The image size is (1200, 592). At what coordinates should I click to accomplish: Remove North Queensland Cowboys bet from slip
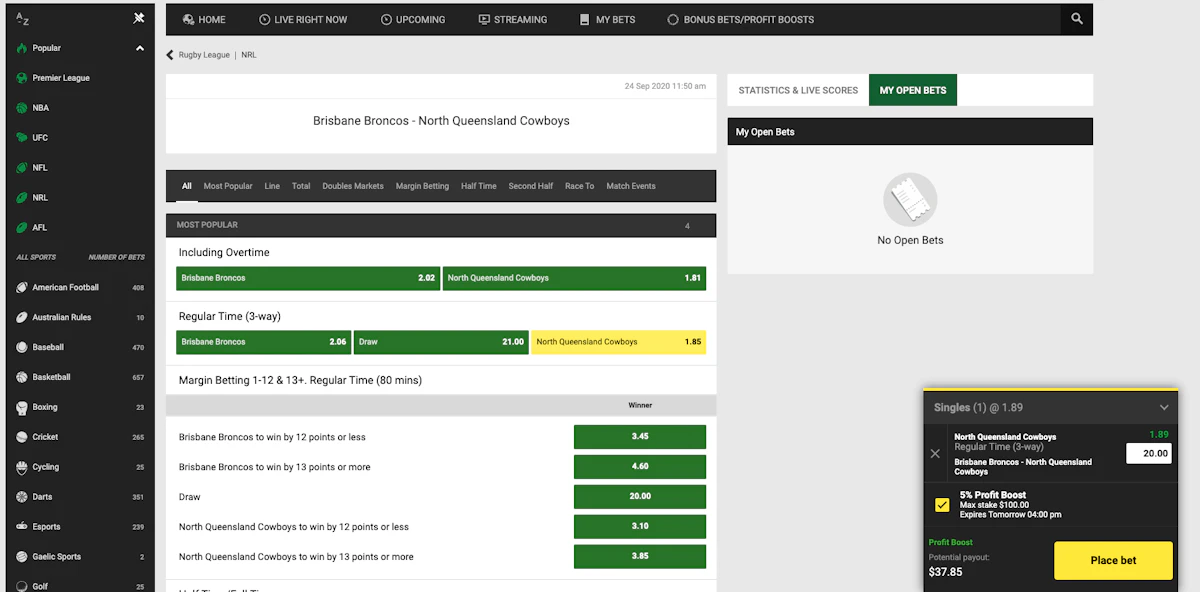[x=935, y=453]
